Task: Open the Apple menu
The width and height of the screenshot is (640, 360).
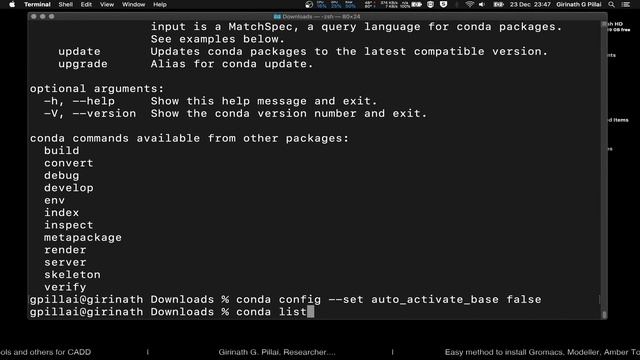Action: [x=12, y=4]
